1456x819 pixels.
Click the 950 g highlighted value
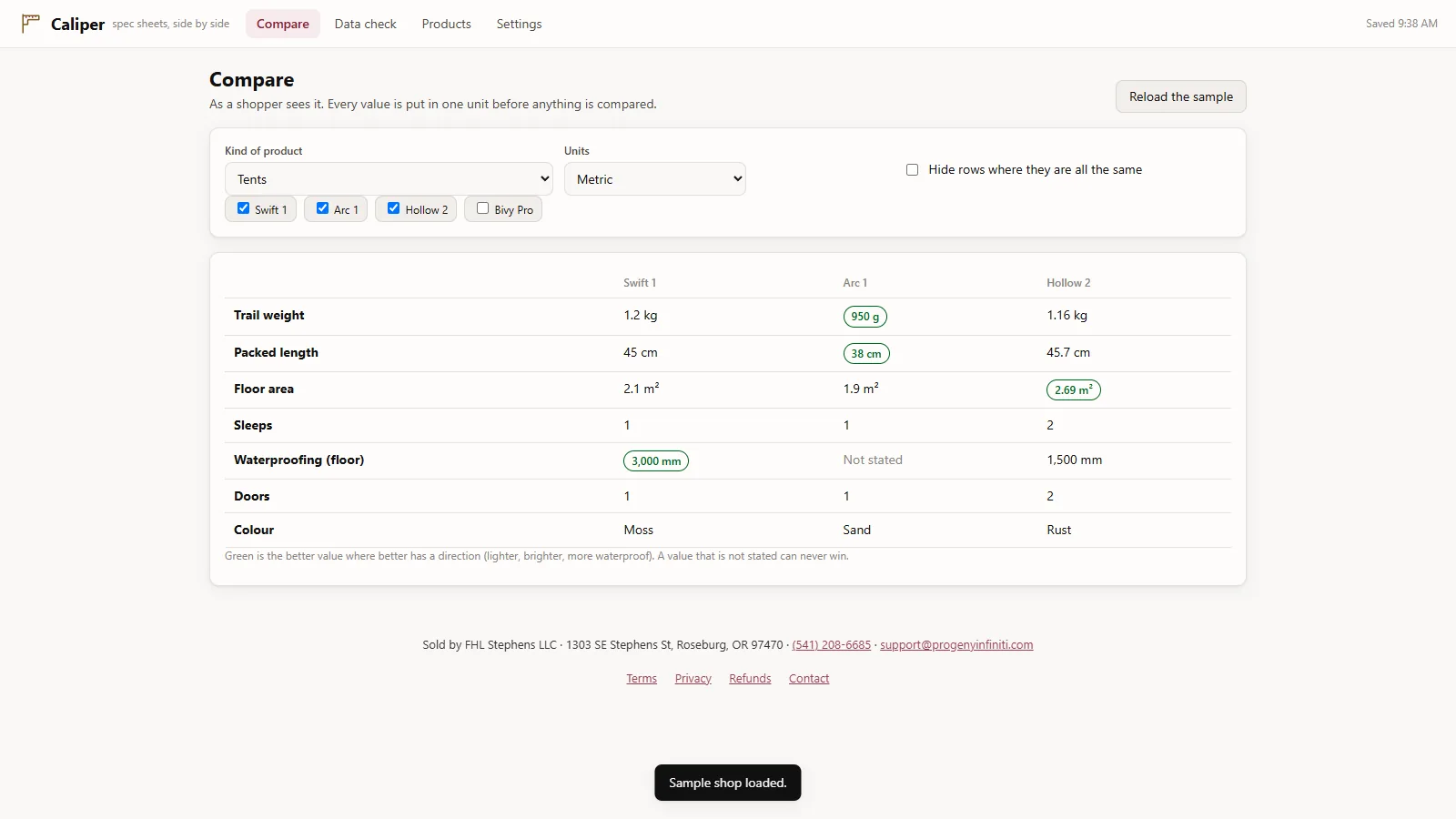click(865, 317)
